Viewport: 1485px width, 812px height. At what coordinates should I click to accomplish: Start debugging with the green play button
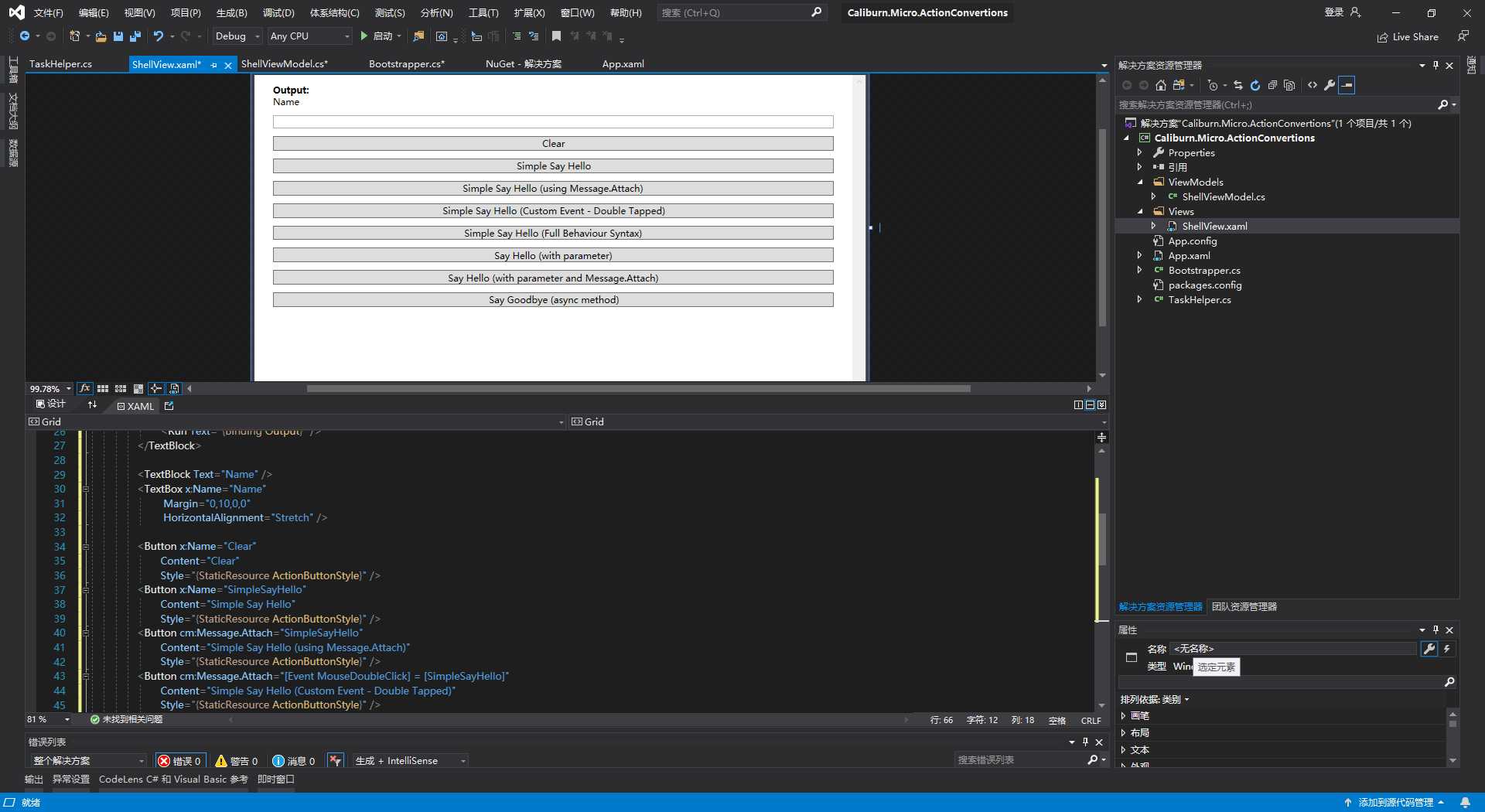[364, 36]
